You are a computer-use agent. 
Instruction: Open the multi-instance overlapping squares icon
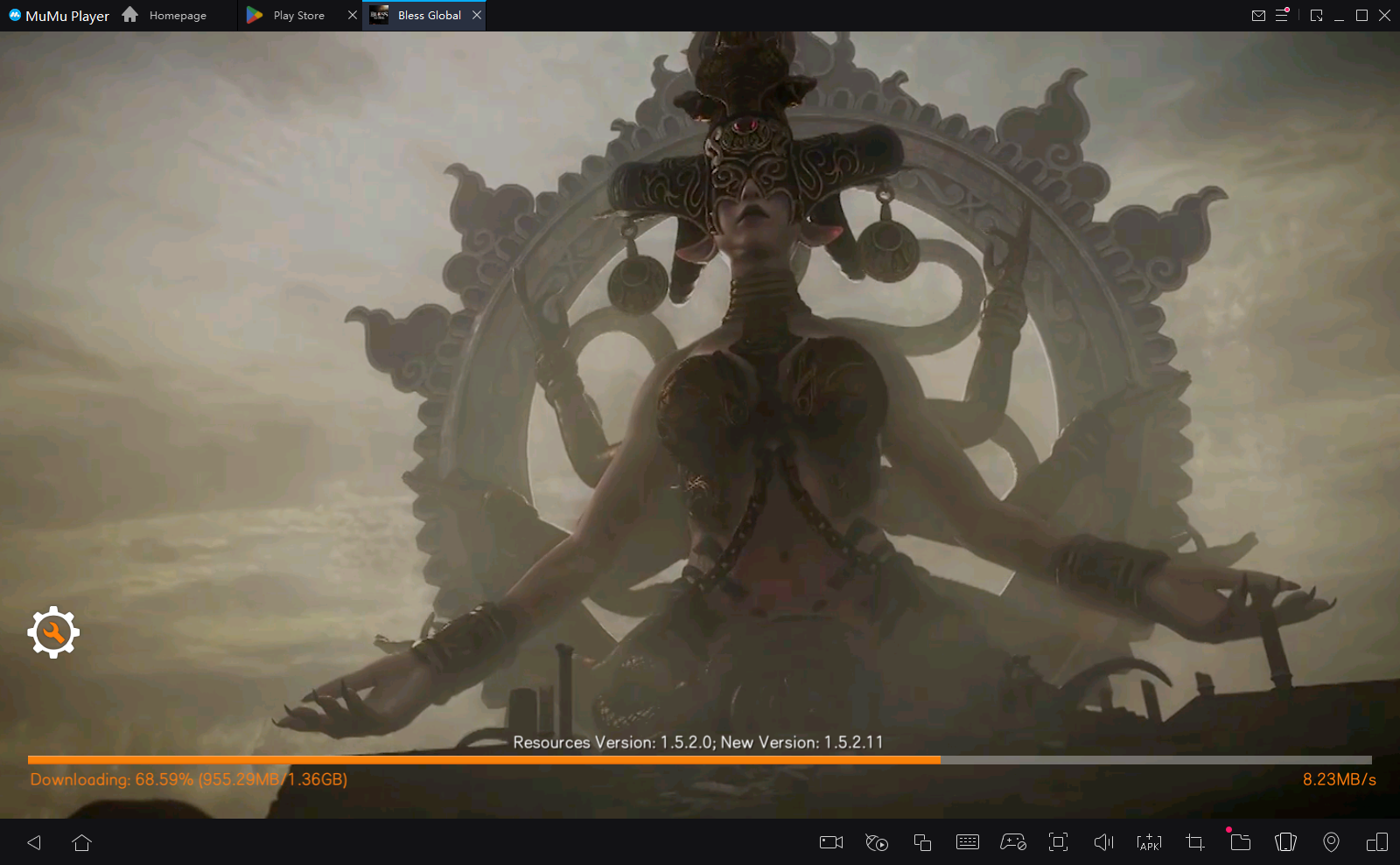[x=922, y=842]
